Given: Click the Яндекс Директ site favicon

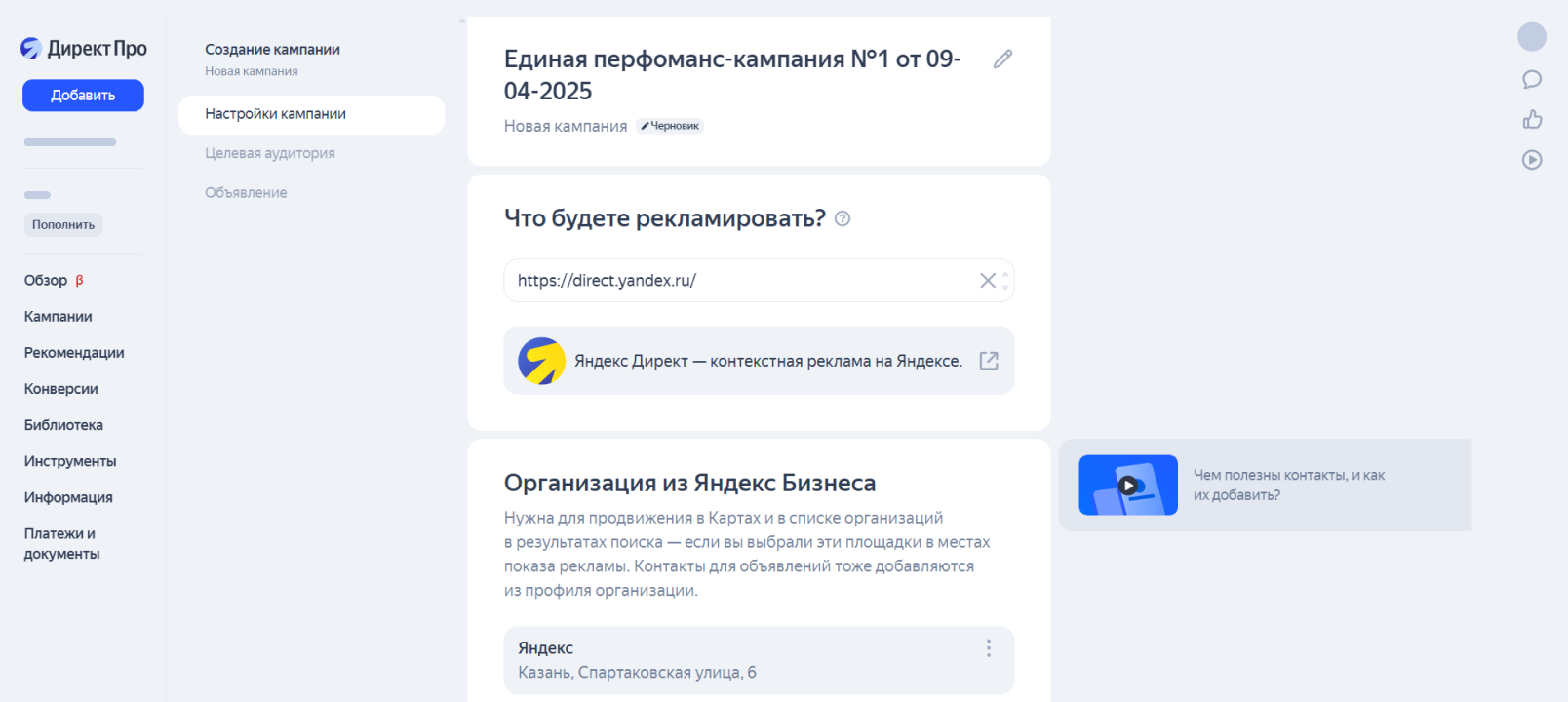Looking at the screenshot, I should [x=542, y=361].
